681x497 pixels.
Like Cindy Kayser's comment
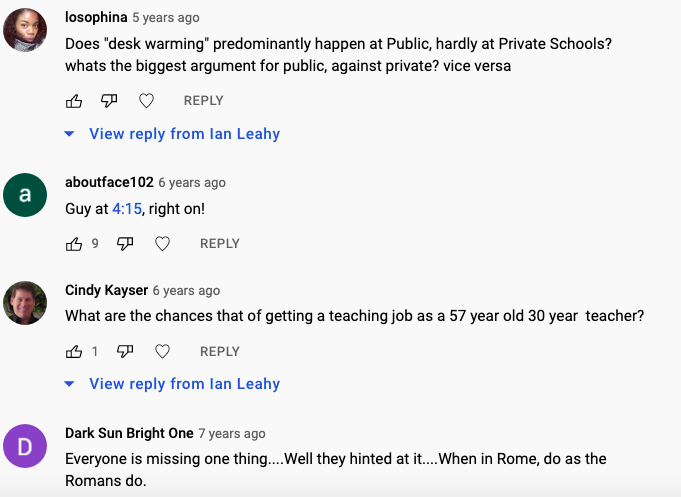[x=74, y=352]
